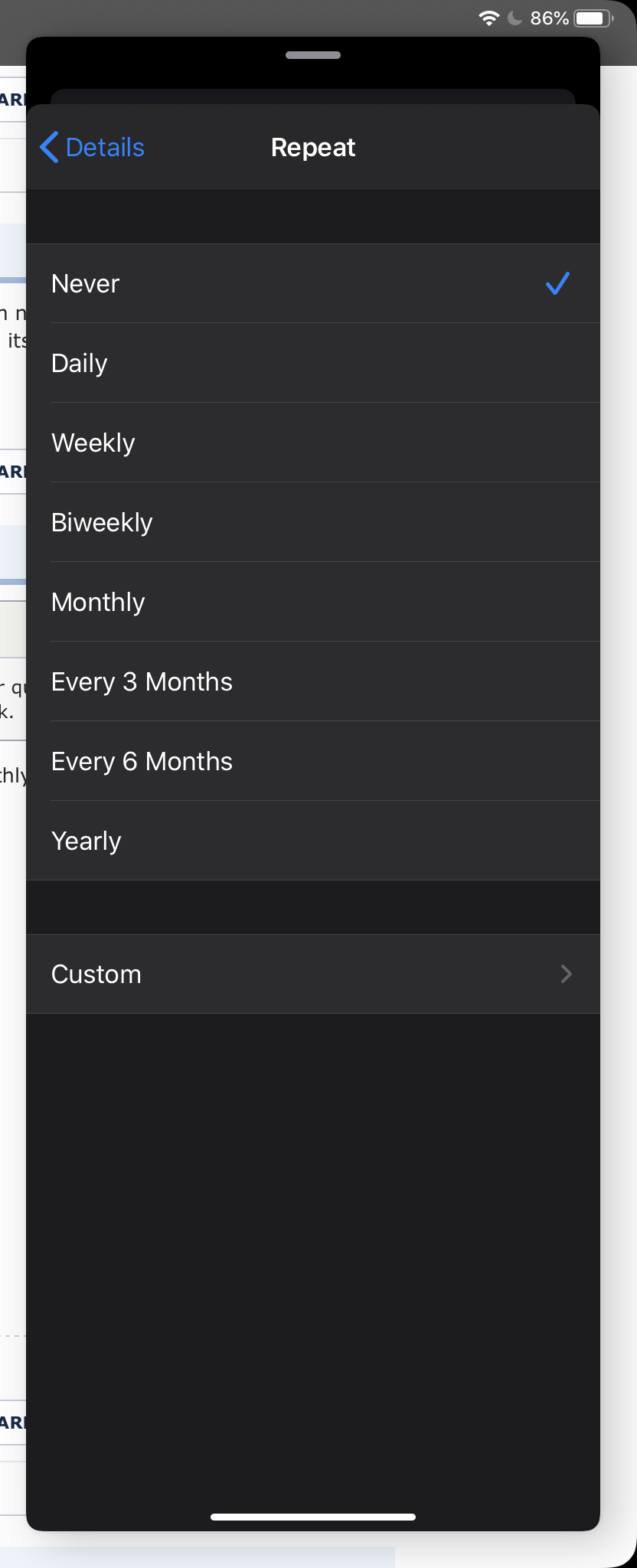Tap the home indicator bar

coord(313,1517)
